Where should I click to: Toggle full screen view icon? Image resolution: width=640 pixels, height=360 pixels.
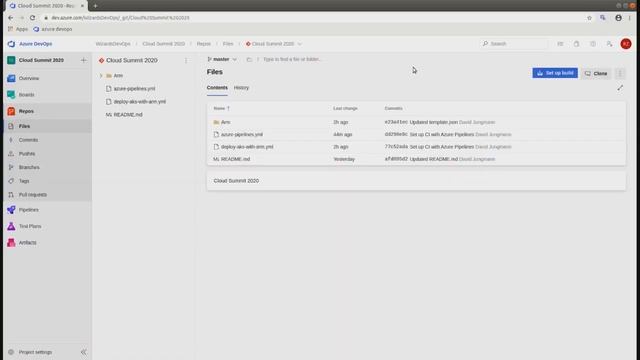click(x=620, y=88)
